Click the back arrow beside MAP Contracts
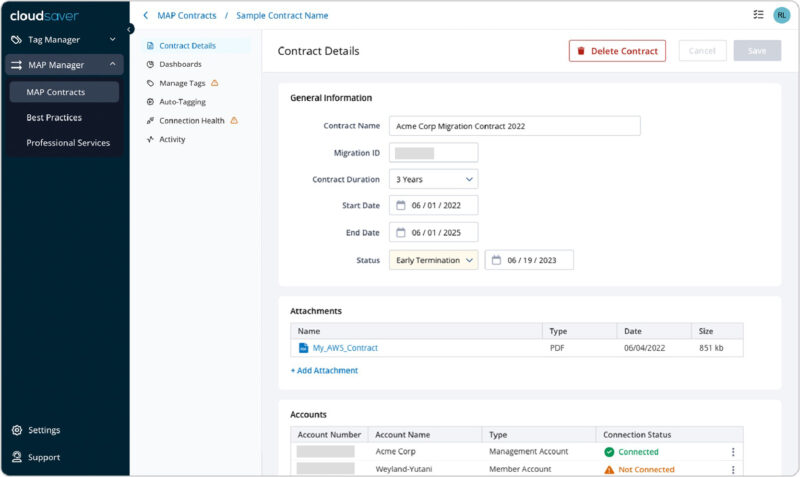Screen dimensions: 800x477 pyautogui.click(x=146, y=16)
